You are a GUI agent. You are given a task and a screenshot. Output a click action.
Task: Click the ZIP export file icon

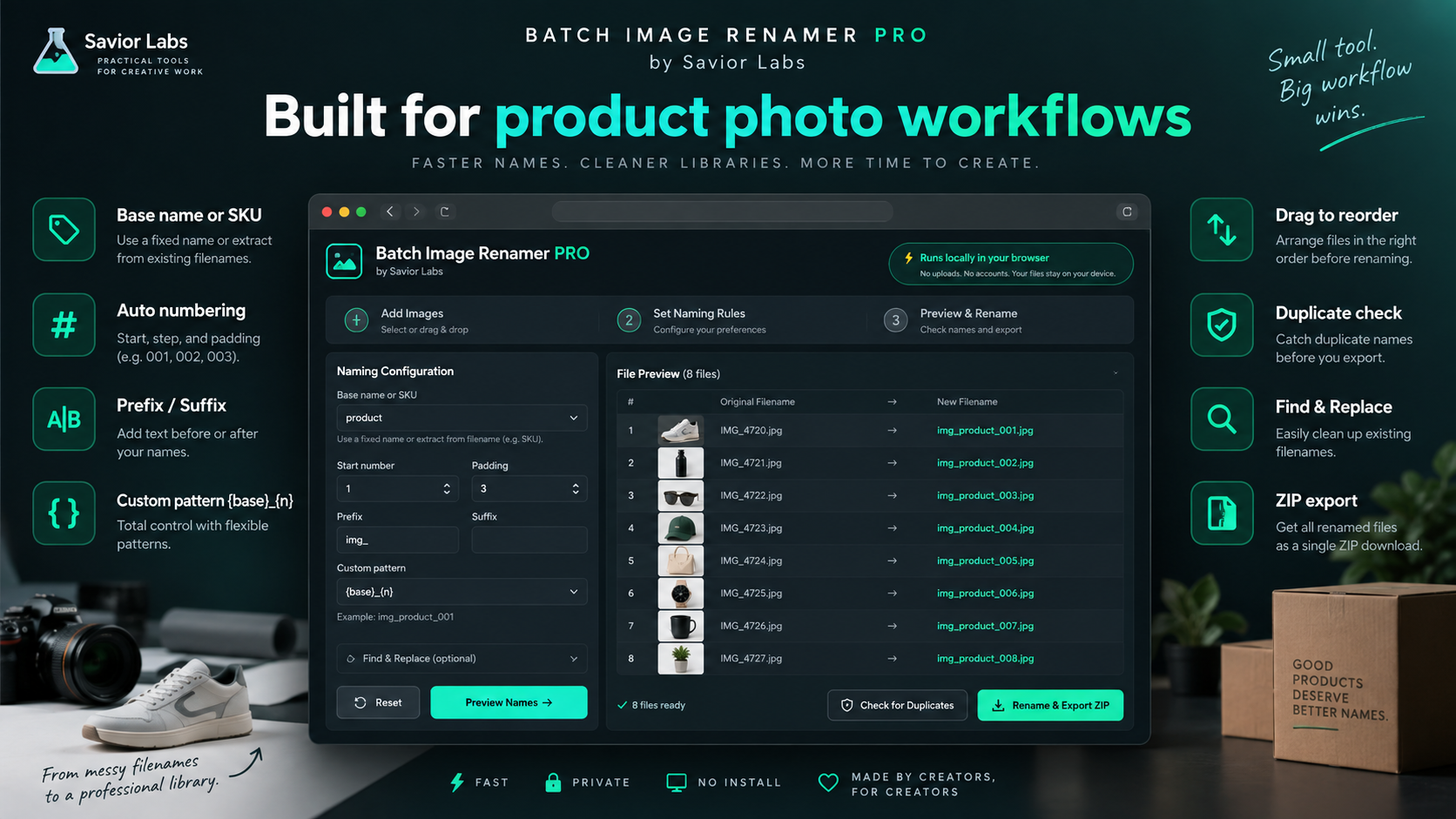1222,514
